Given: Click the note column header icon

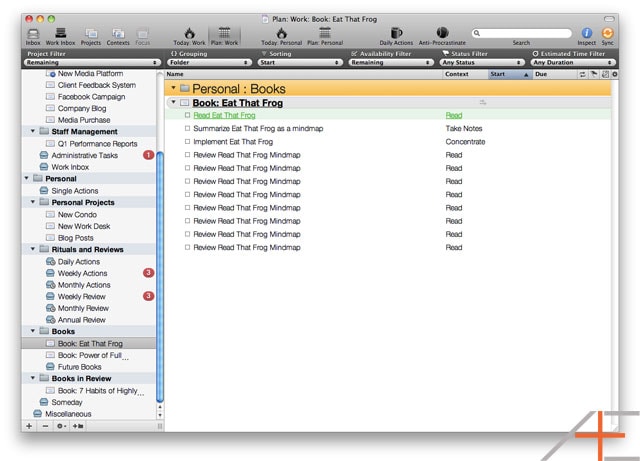Looking at the screenshot, I should click(x=605, y=74).
